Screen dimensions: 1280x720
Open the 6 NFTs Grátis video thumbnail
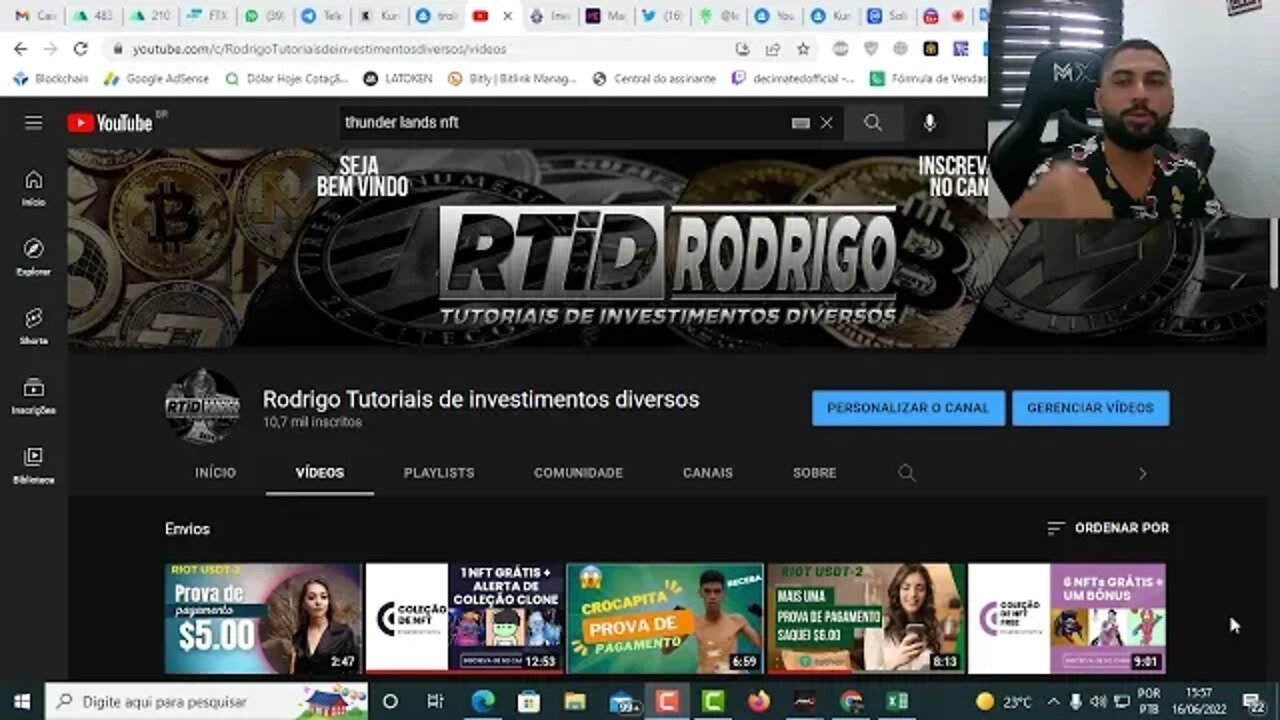(x=1067, y=618)
